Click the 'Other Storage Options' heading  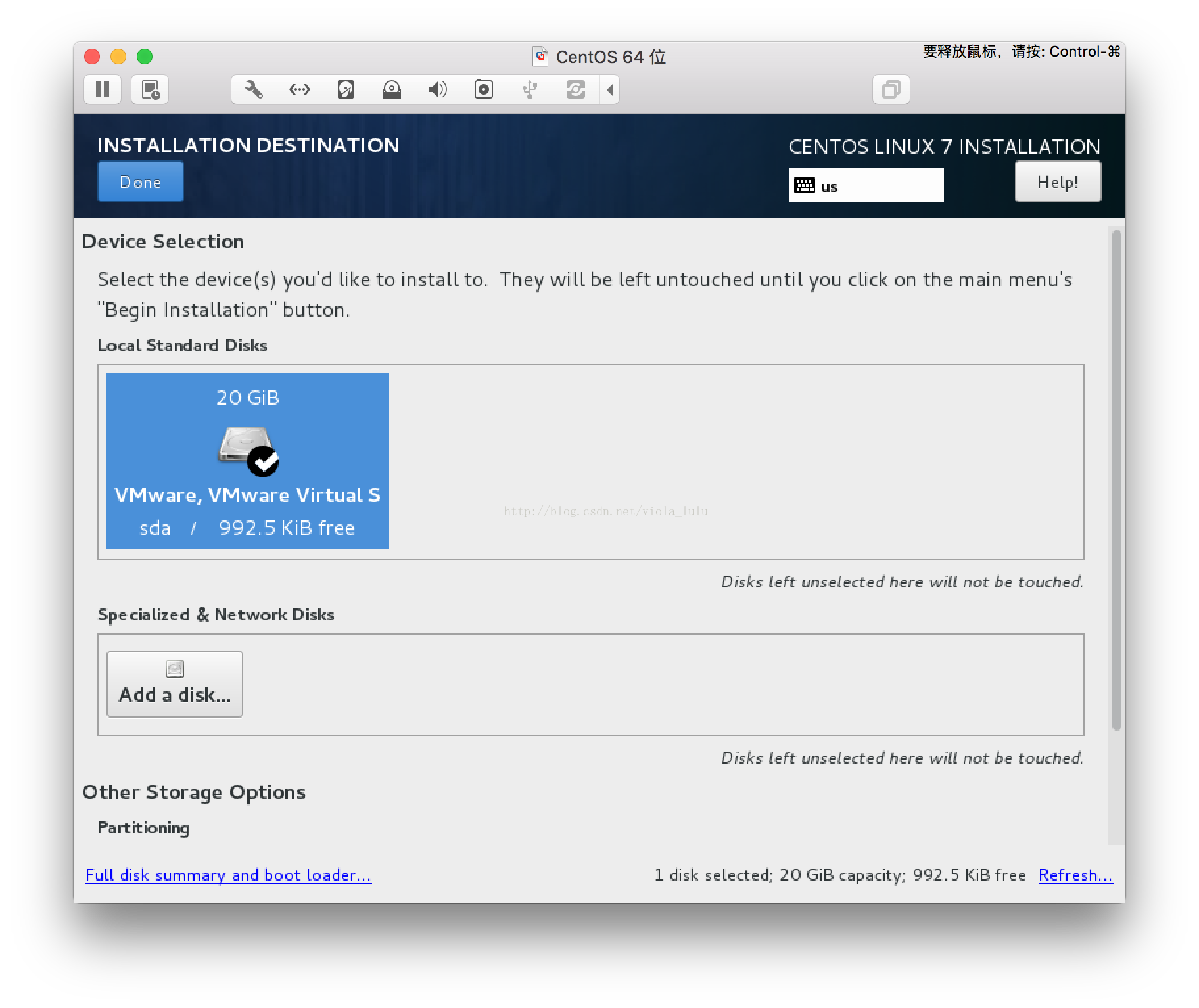[x=194, y=792]
